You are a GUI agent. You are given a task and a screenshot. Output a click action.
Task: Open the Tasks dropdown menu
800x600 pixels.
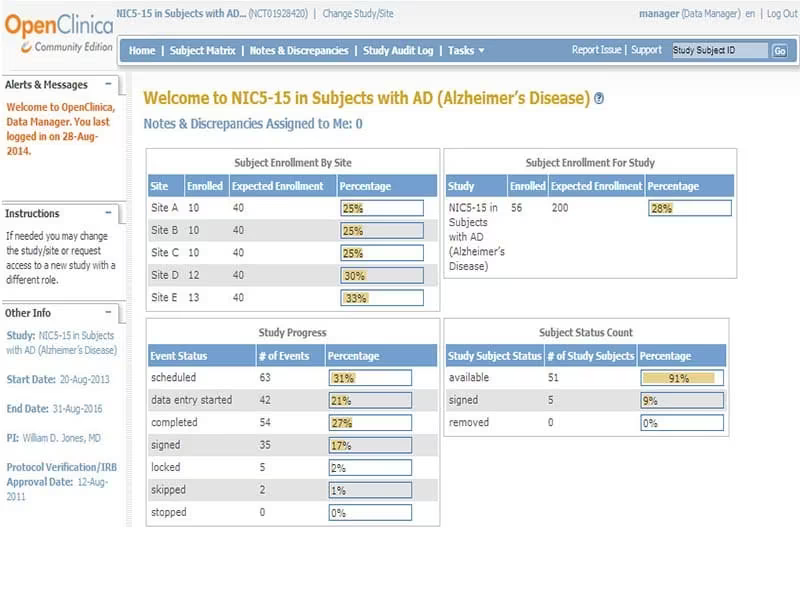click(466, 51)
